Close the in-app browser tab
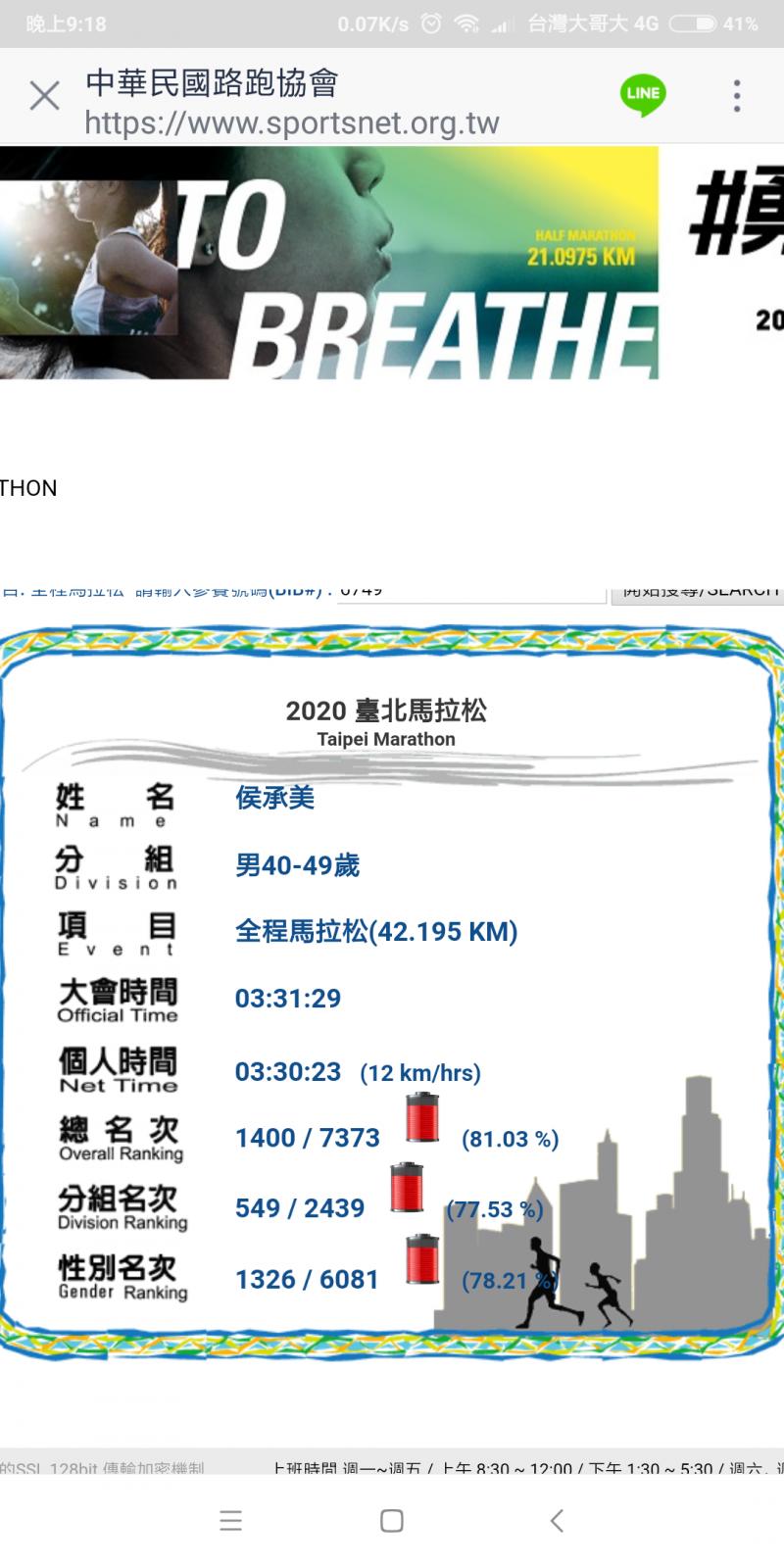Image resolution: width=784 pixels, height=1568 pixels. coord(44,96)
